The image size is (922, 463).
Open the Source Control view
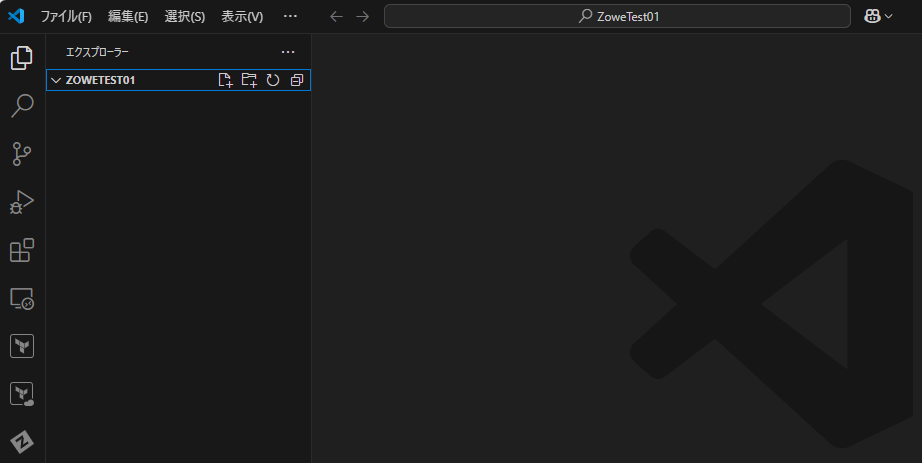(22, 154)
